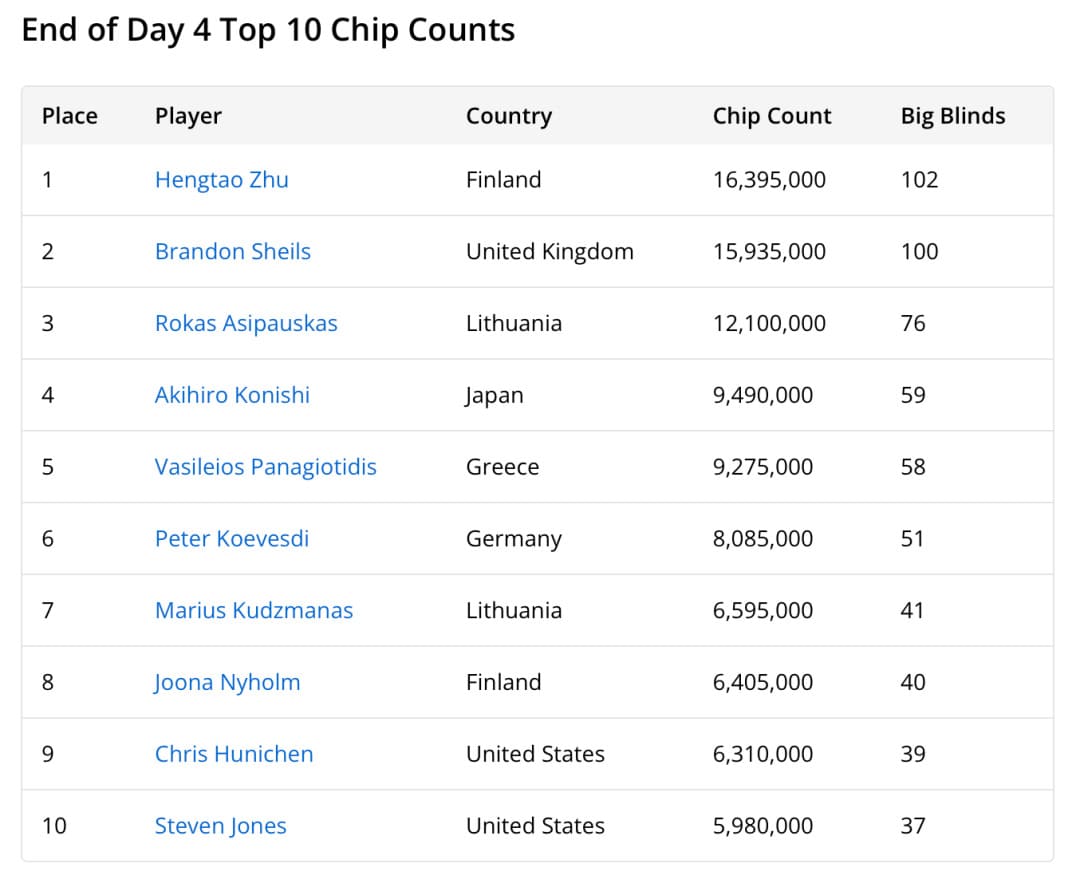Click the Chip Count column header
This screenshot has height=887, width=1080.
click(x=771, y=116)
